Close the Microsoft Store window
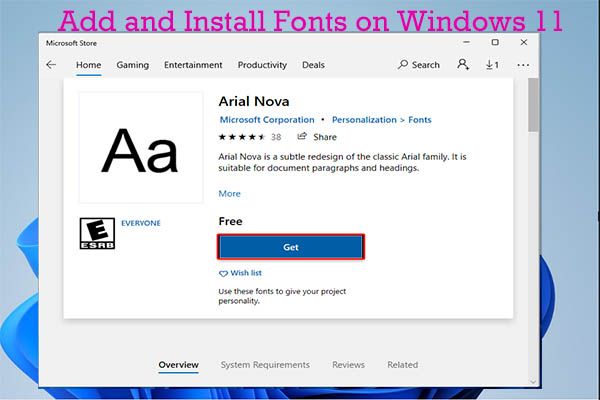The image size is (600, 400). pos(524,42)
